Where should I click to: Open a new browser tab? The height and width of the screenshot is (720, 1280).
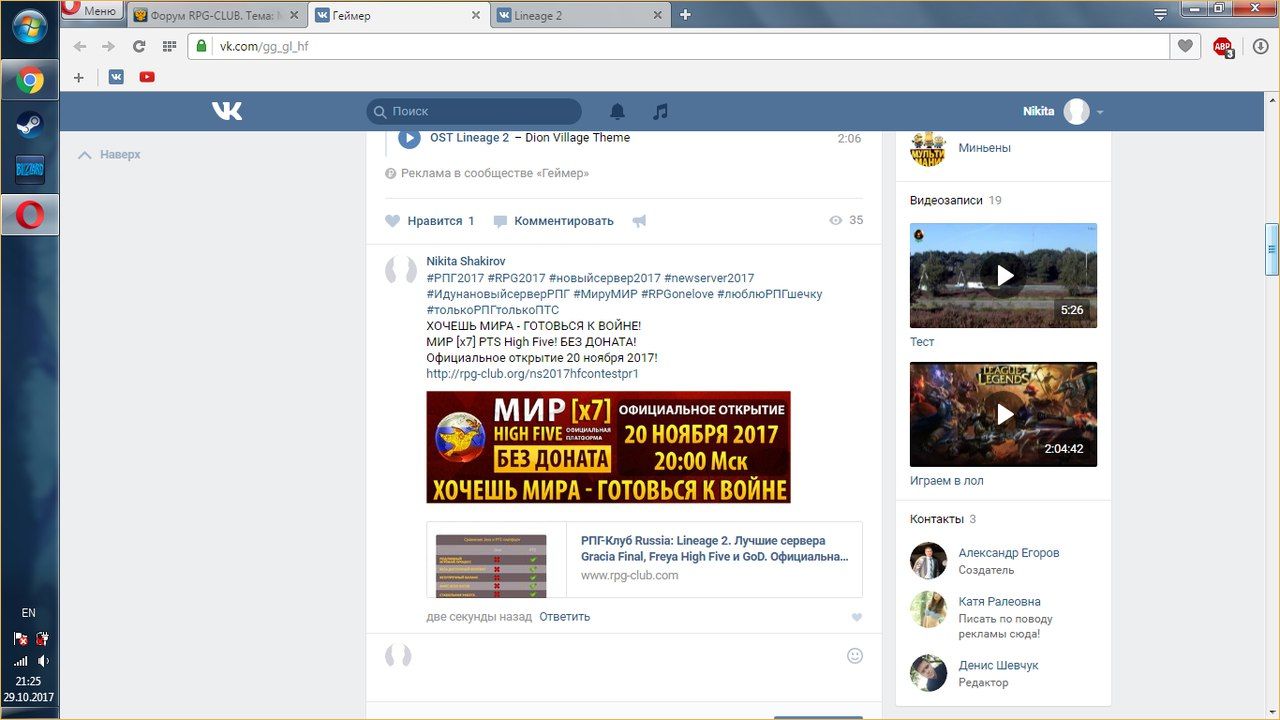pyautogui.click(x=685, y=15)
